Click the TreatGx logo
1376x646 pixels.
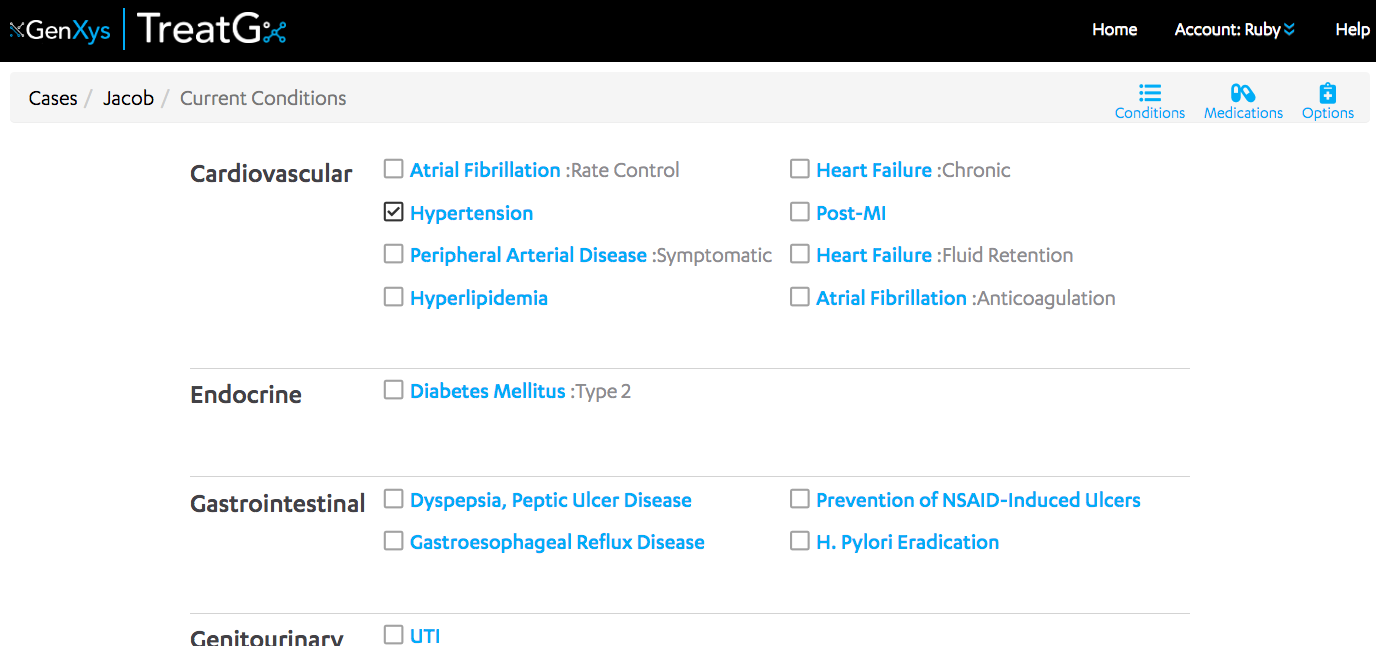click(212, 29)
